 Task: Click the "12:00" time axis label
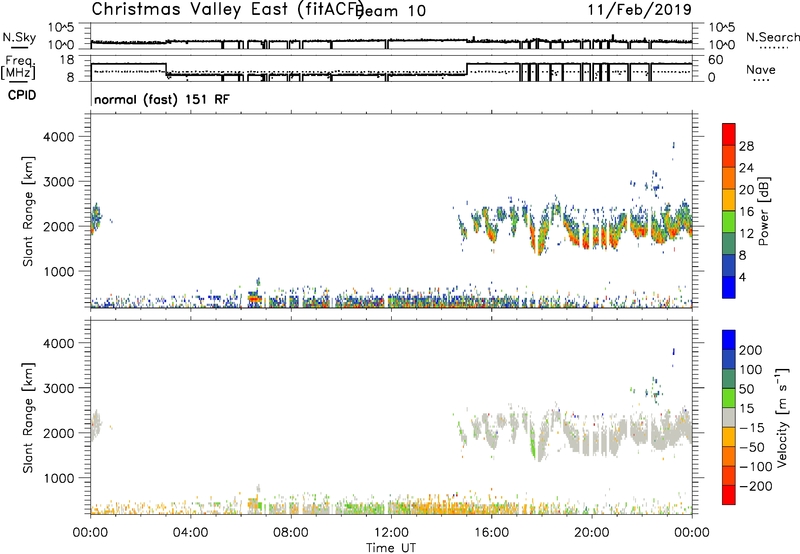pyautogui.click(x=391, y=533)
